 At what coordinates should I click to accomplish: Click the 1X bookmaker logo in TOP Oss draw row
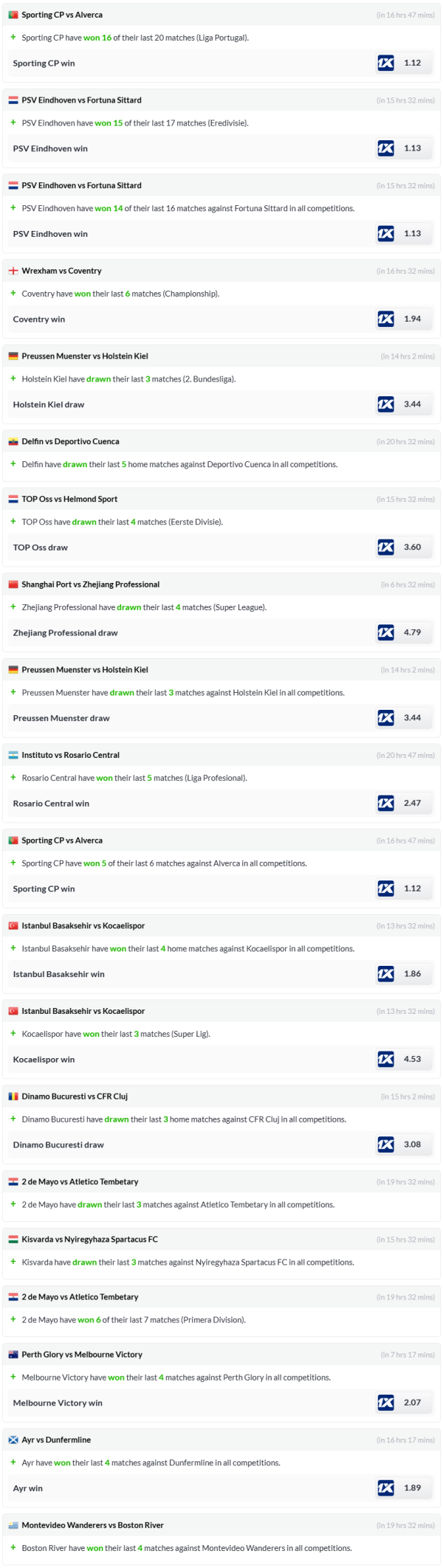tap(385, 547)
